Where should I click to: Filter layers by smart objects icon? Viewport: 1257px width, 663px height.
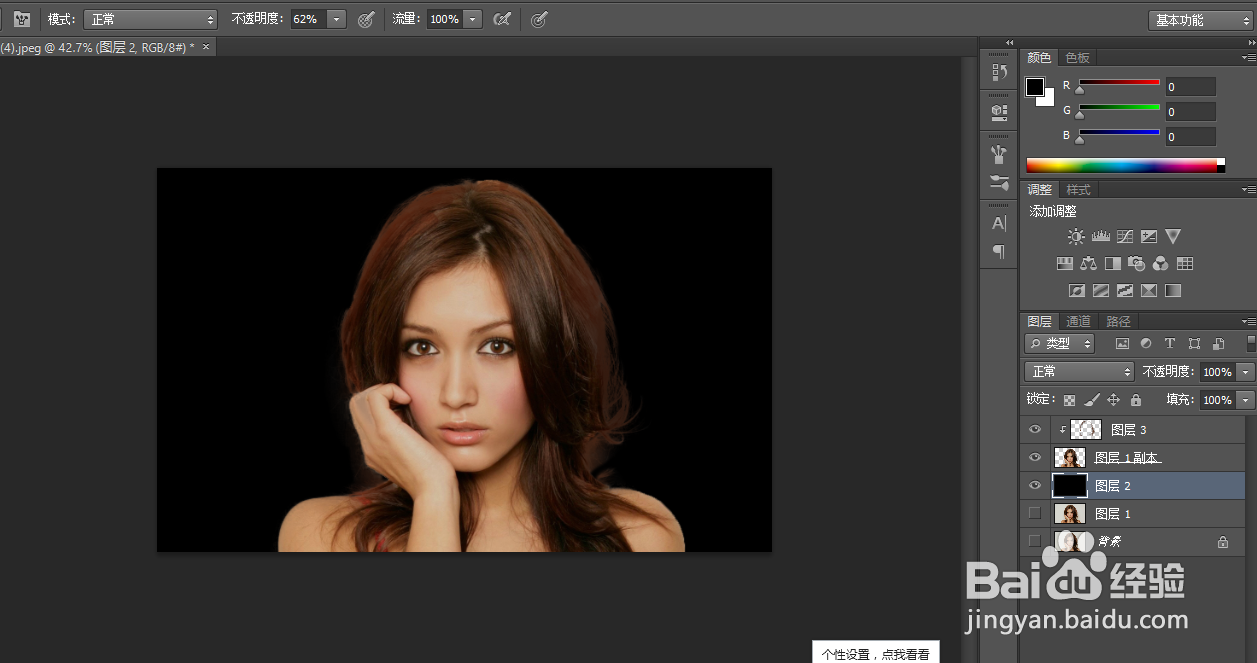click(1218, 344)
